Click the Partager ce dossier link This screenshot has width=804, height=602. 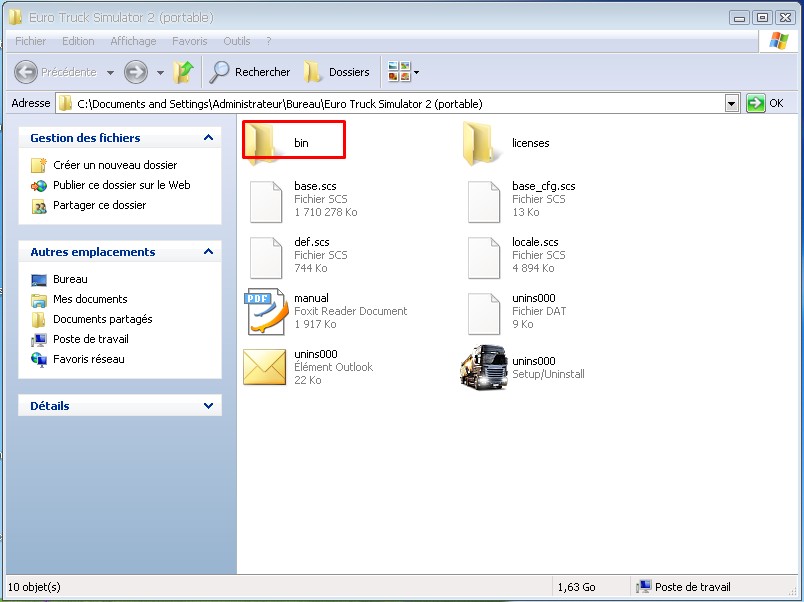(99, 205)
